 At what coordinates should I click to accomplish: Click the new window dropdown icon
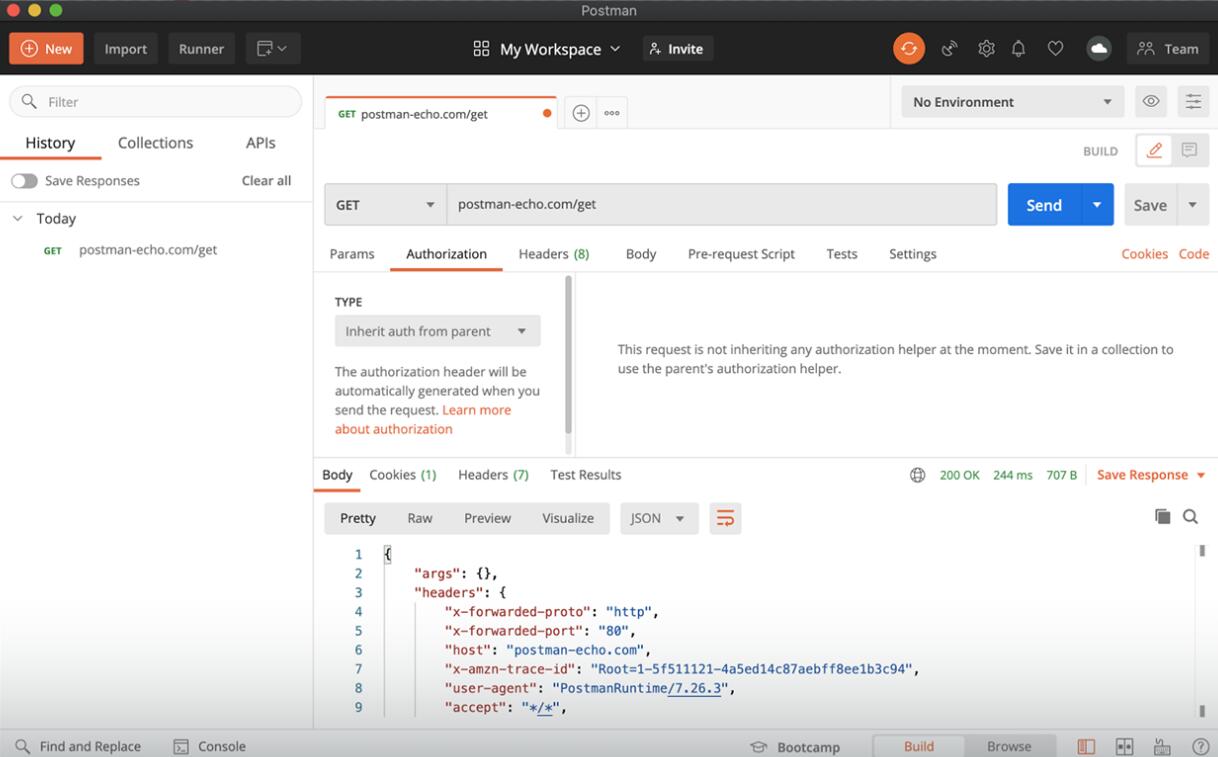[x=272, y=48]
